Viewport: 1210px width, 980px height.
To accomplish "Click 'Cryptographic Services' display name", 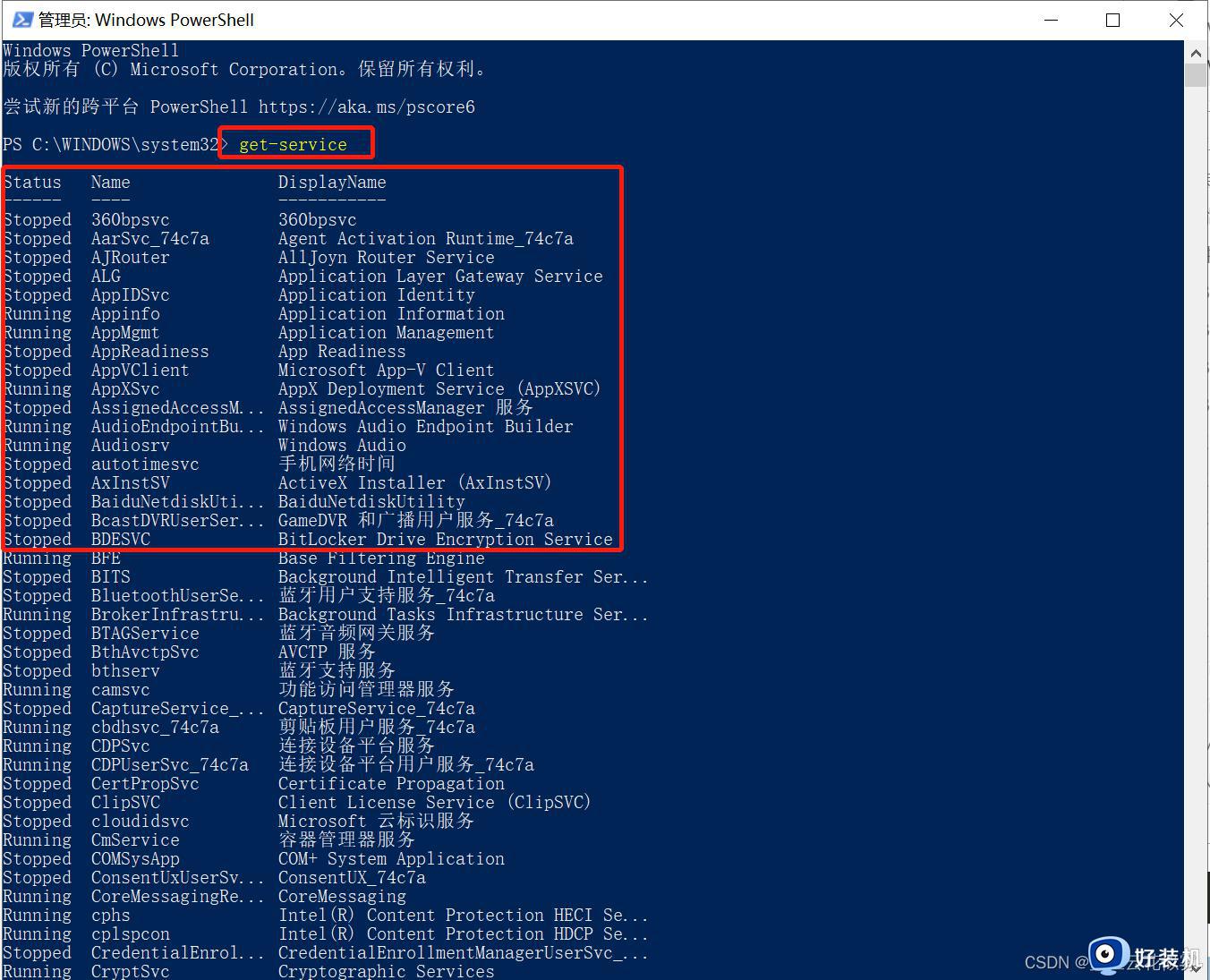I will click(x=387, y=971).
